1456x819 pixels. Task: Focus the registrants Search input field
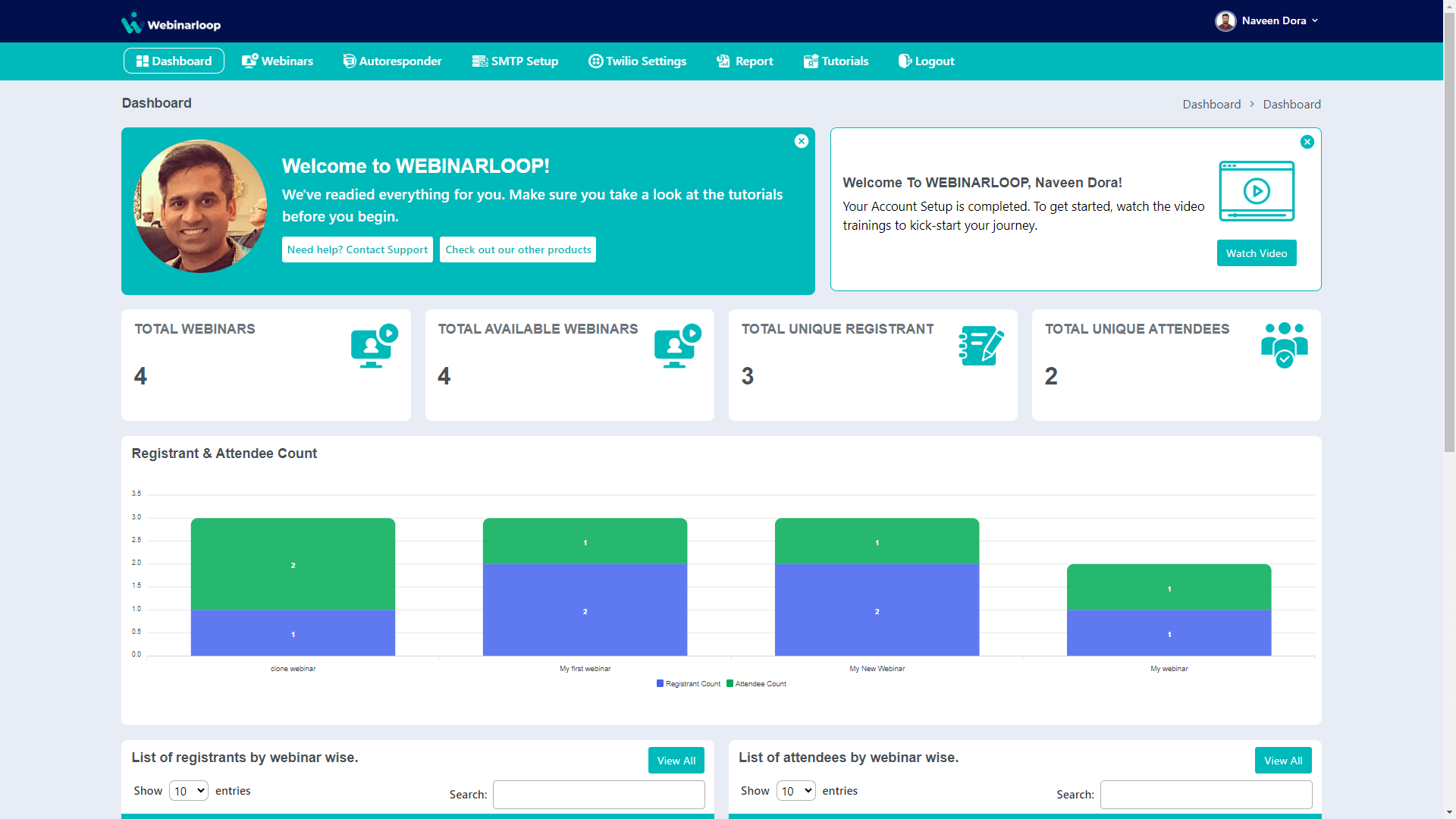[598, 795]
